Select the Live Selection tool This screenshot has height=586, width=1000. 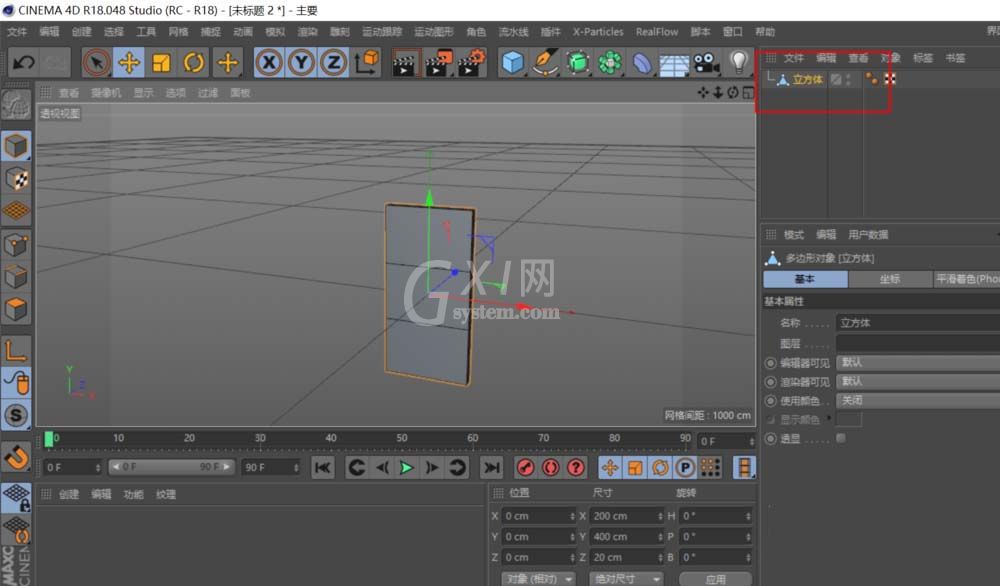pos(97,62)
